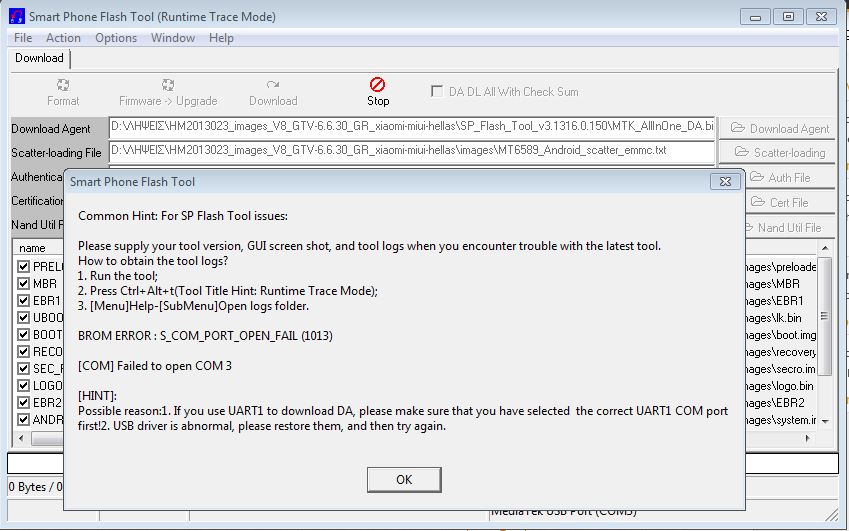Click the horizontal scroll right arrow
The height and width of the screenshot is (531, 849).
(x=807, y=438)
